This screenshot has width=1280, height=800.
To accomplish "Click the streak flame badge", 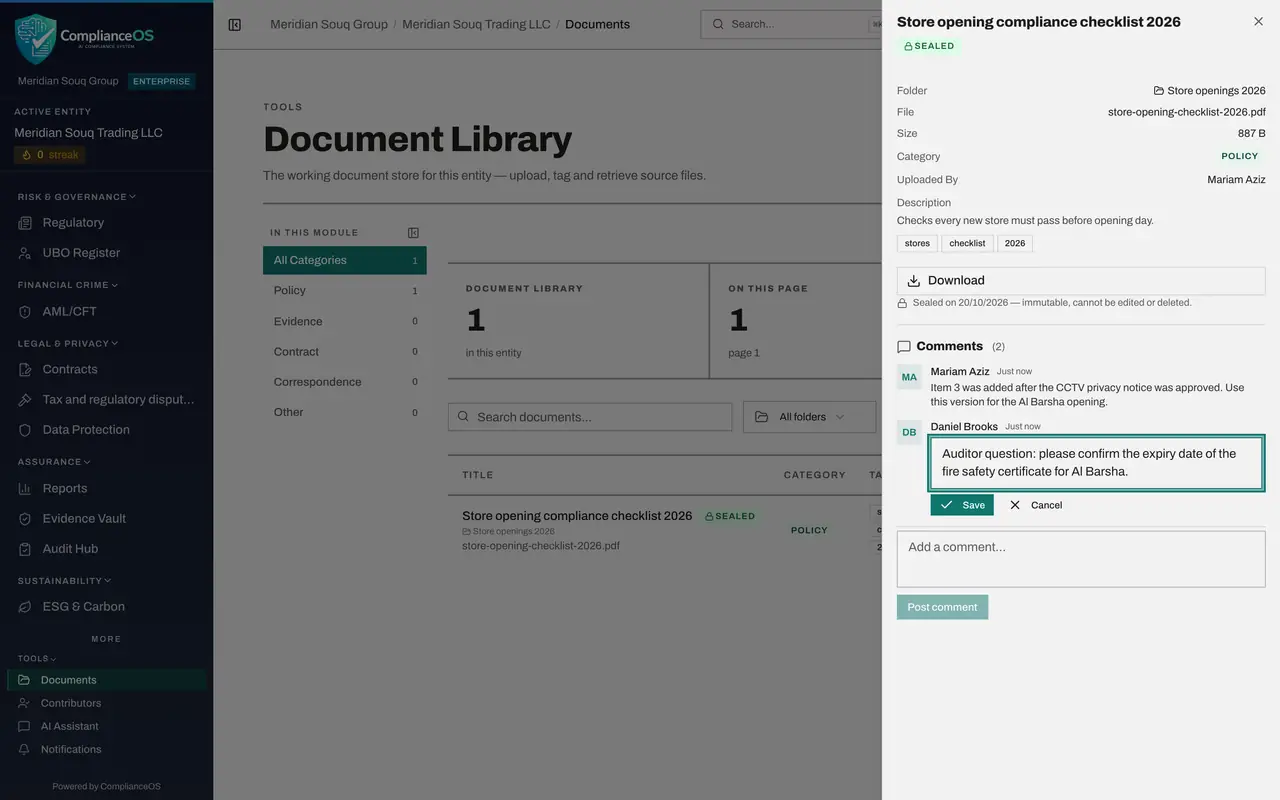I will [50, 155].
